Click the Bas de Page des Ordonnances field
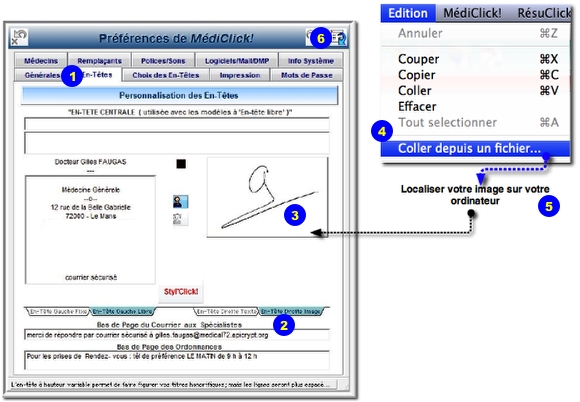580x402 pixels. tap(177, 360)
